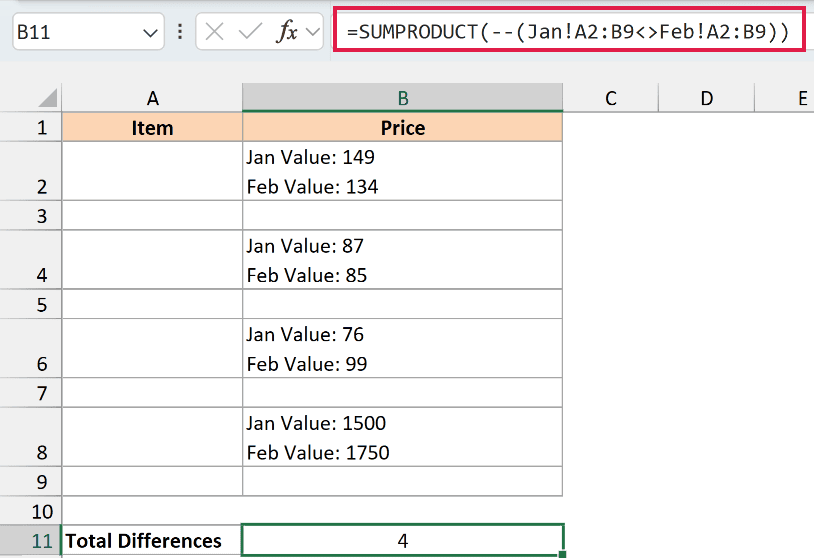The width and height of the screenshot is (814, 558).
Task: Select column B header
Action: pos(403,98)
